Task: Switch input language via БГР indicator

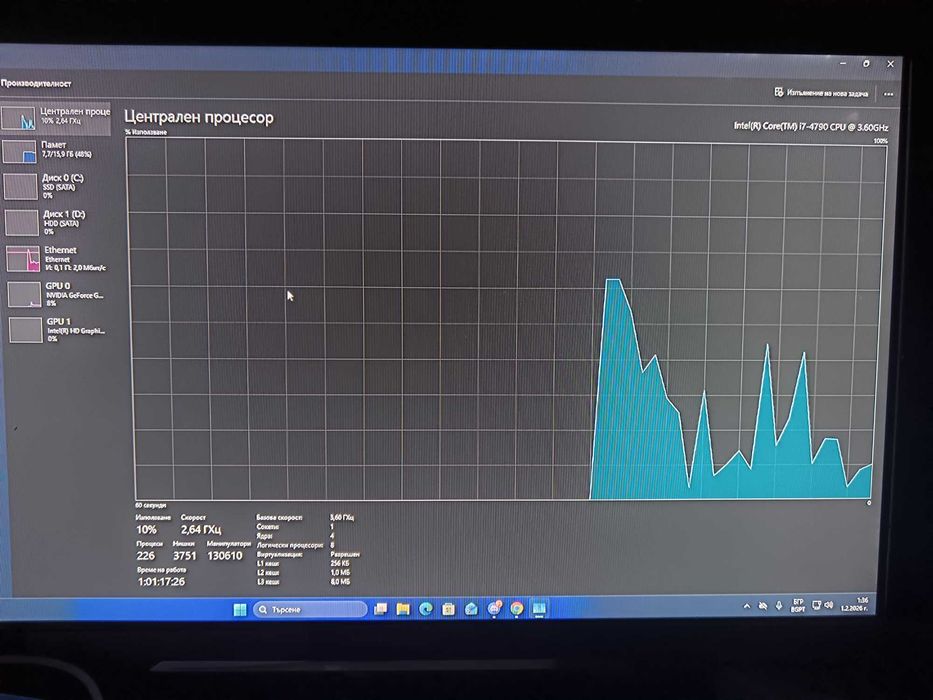Action: tap(798, 605)
